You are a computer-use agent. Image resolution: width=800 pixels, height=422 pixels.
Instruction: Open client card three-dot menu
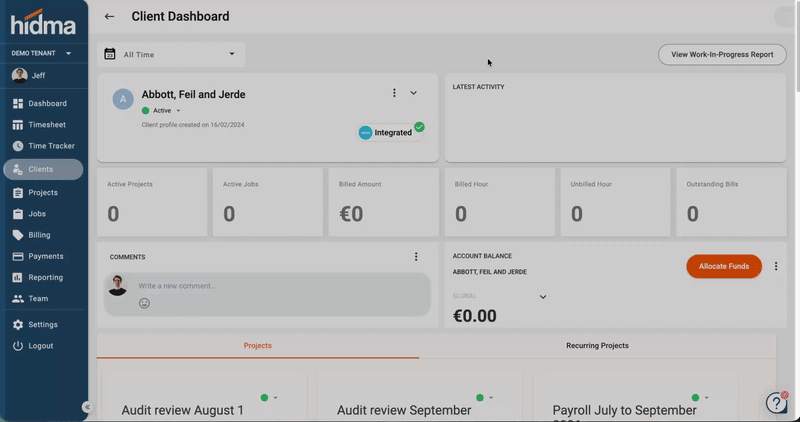point(394,93)
